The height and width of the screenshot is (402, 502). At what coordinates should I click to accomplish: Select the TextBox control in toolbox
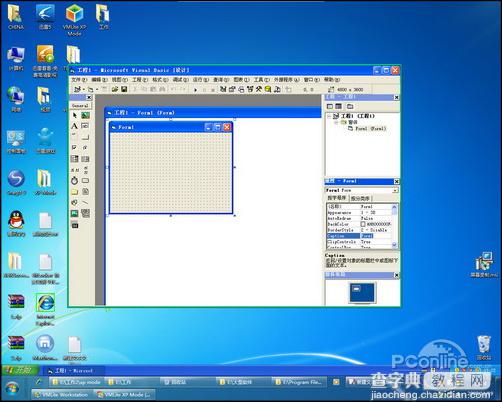[x=86, y=126]
